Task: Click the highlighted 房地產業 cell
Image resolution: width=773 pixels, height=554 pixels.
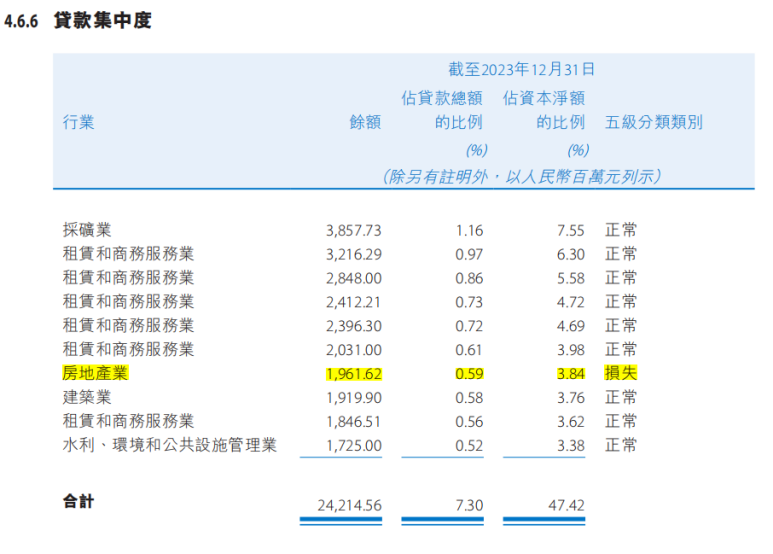Action: (x=95, y=373)
